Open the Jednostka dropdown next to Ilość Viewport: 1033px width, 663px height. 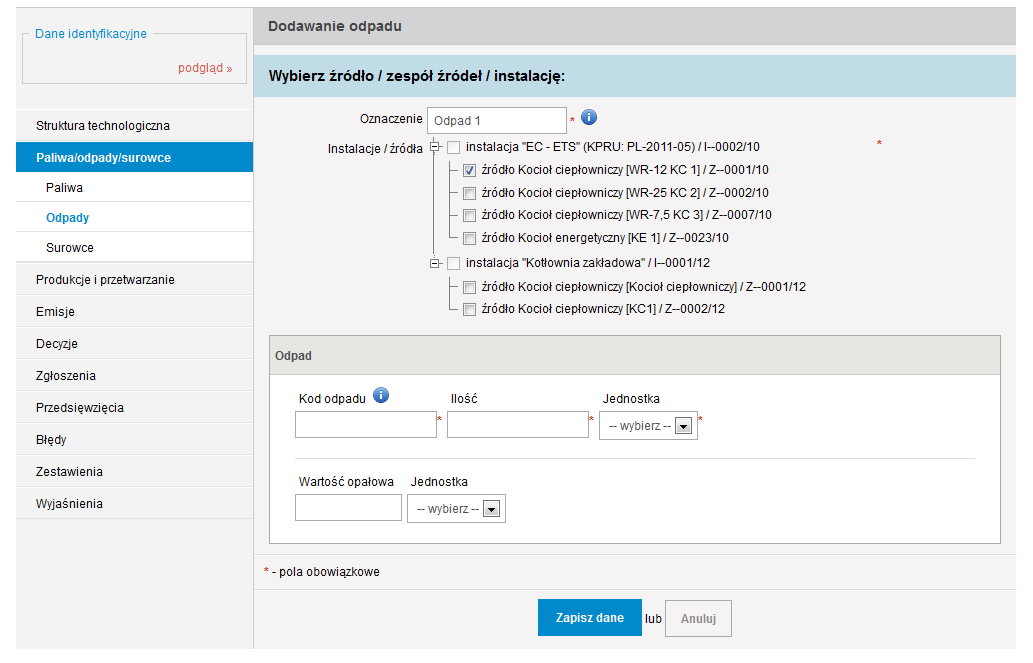pos(648,426)
